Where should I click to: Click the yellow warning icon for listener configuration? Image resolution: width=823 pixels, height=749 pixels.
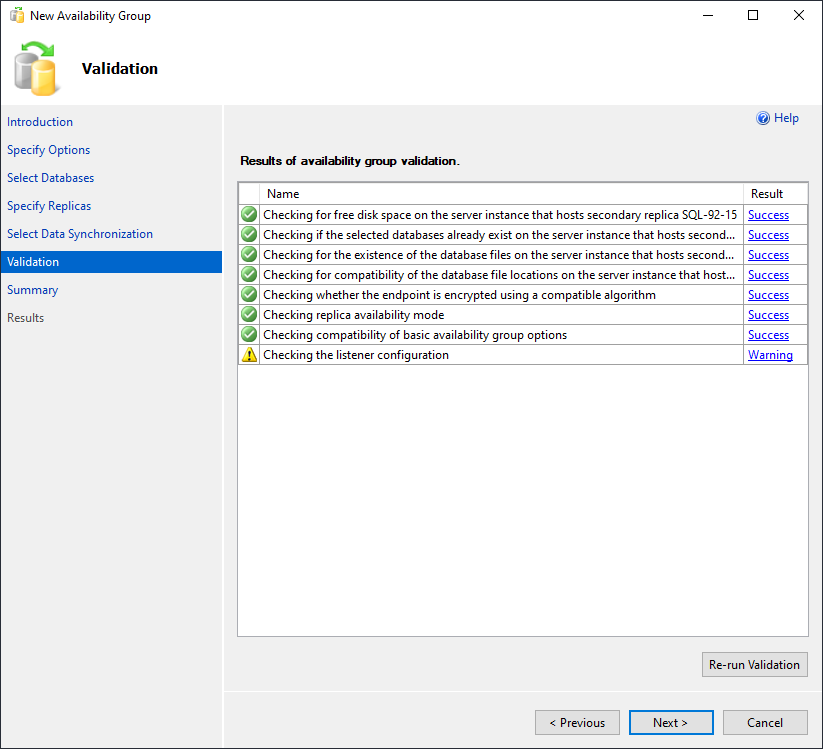(x=249, y=355)
